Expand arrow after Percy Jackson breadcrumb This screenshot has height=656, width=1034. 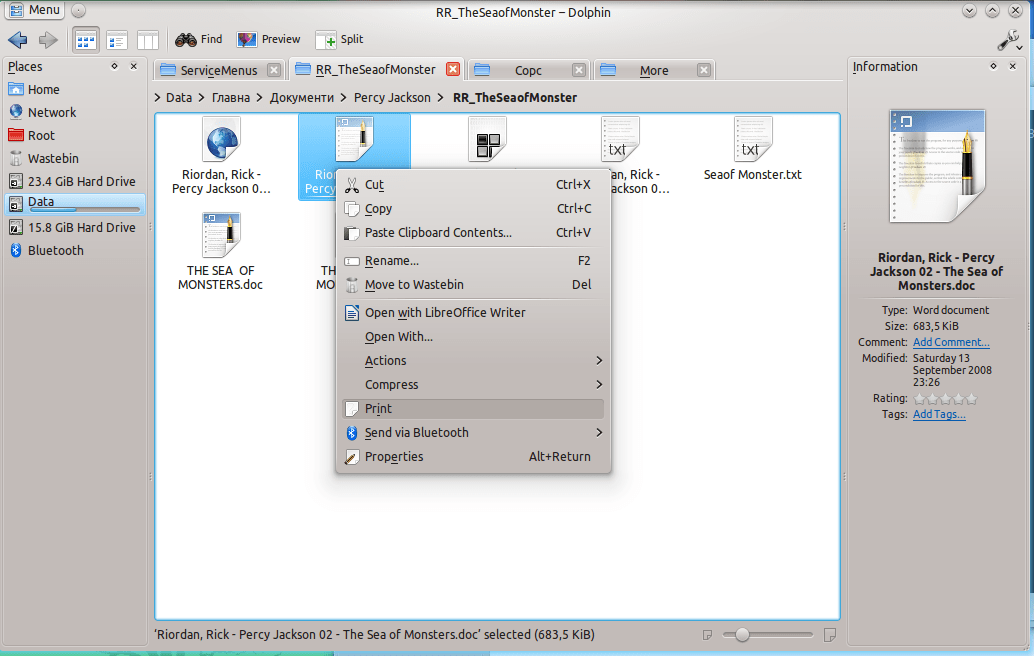(441, 98)
